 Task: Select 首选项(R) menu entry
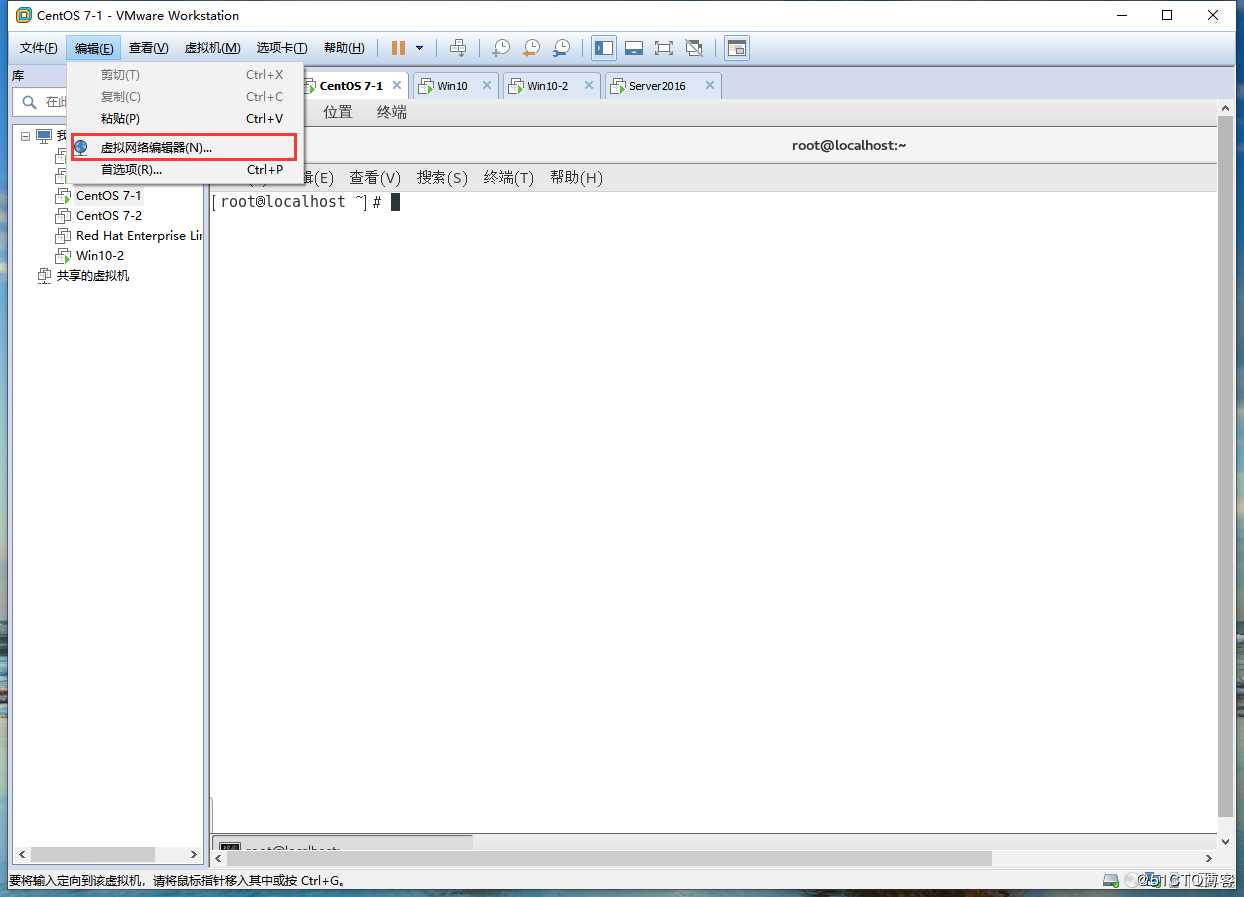coord(184,170)
